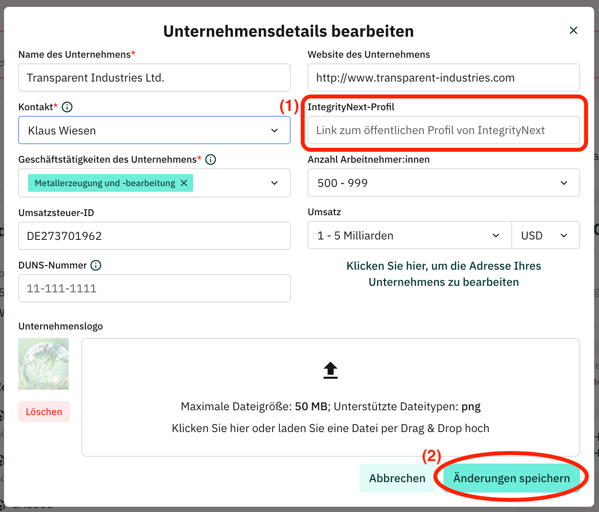The image size is (599, 512).
Task: Click info icon beside Geschäftstätigkeiten des Unternehmens
Action: (x=210, y=159)
